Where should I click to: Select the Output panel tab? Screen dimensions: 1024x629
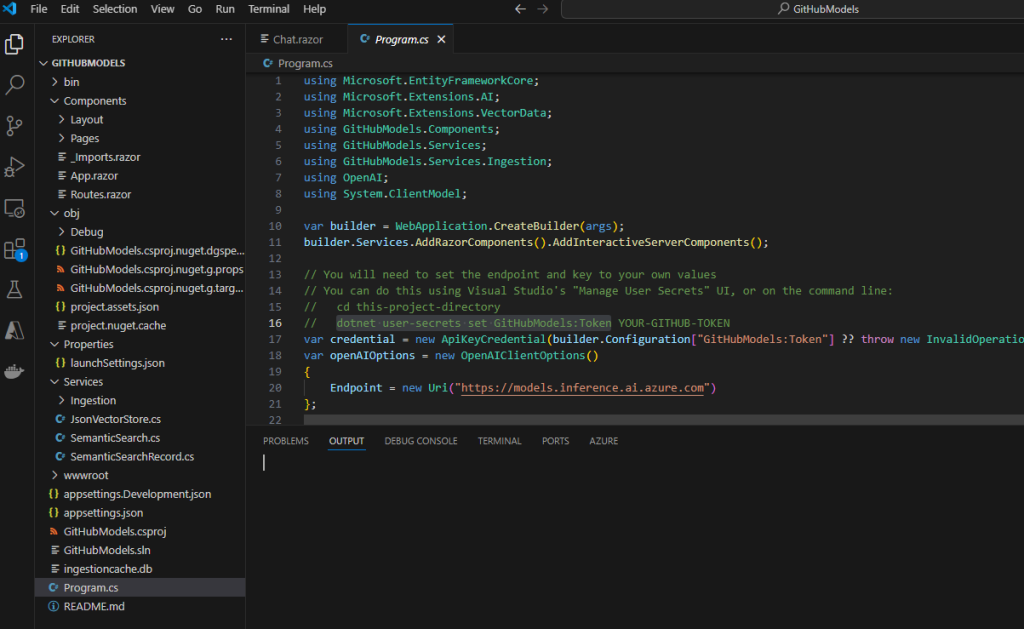click(346, 441)
